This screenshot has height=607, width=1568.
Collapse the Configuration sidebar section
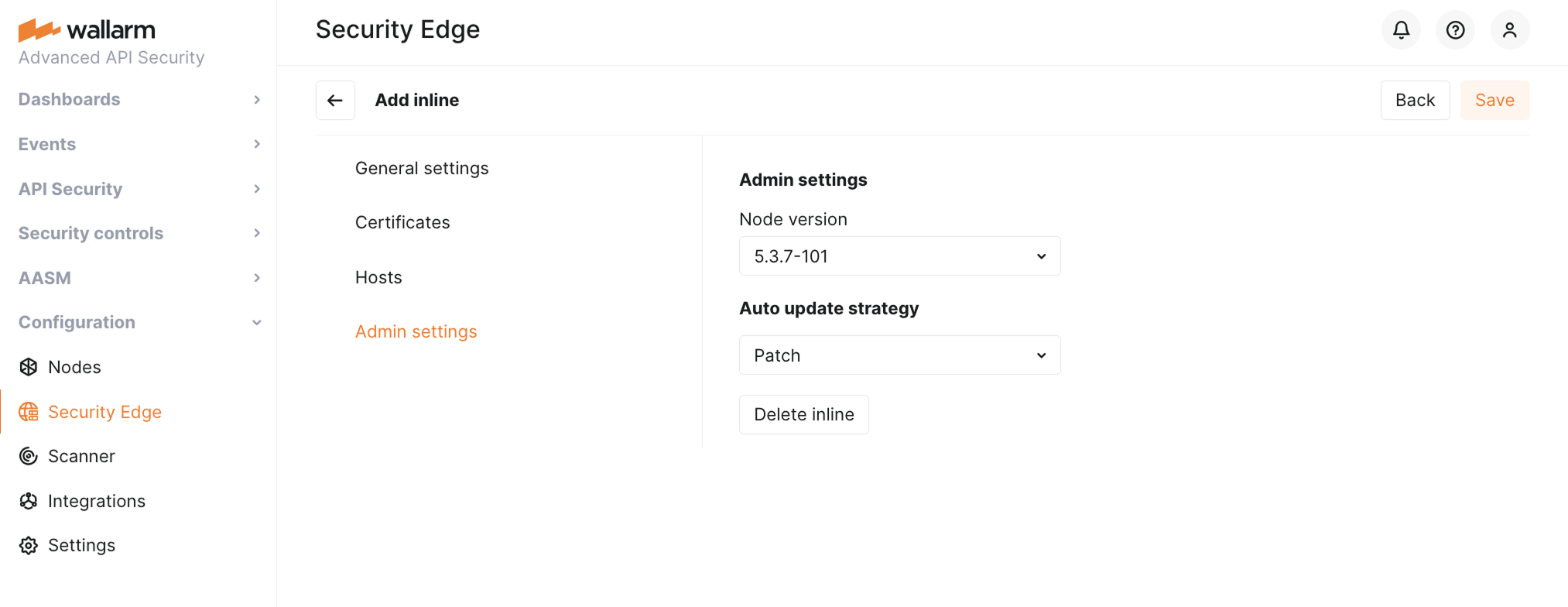[x=139, y=322]
